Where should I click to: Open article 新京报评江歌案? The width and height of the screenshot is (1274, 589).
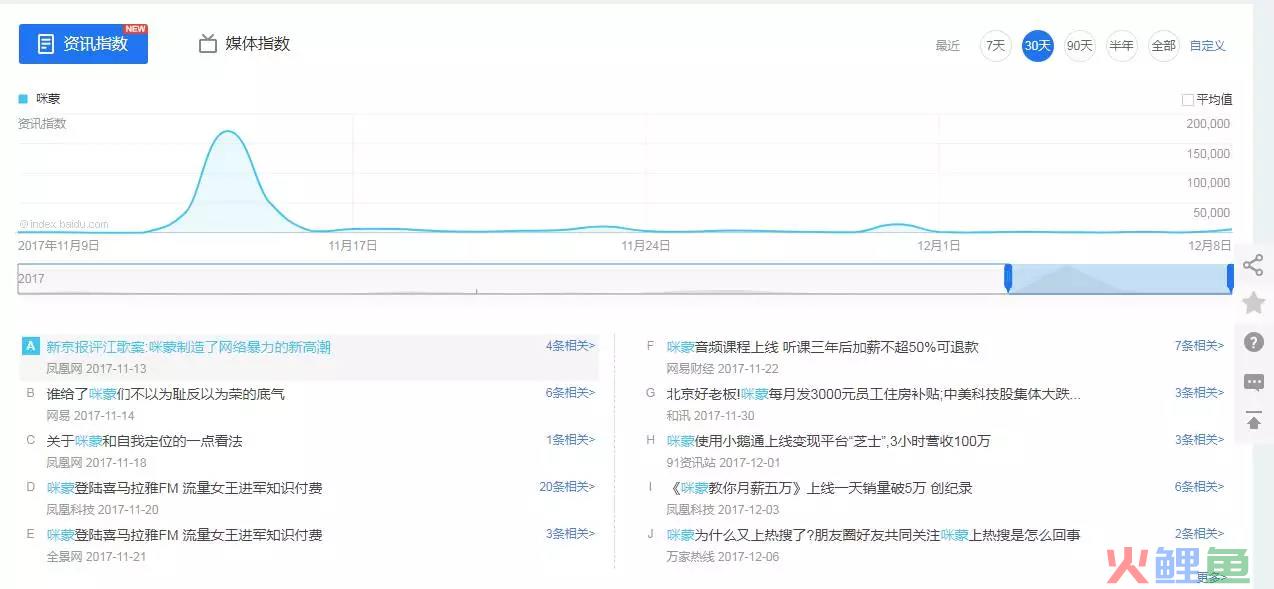pyautogui.click(x=189, y=347)
